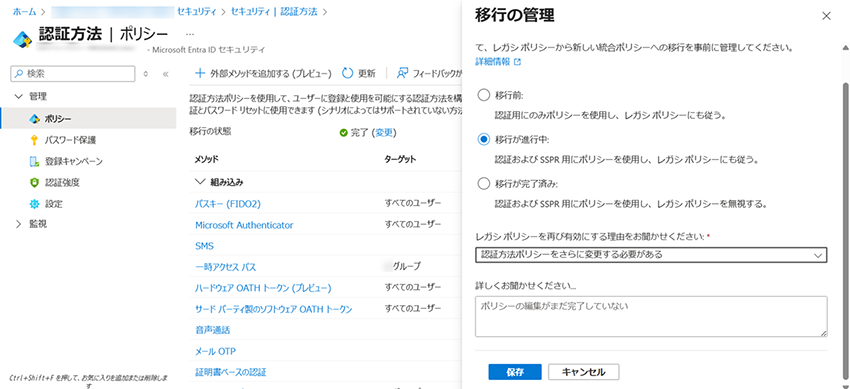Open the 一時アクセス パス method
This screenshot has width=850, height=389.
(225, 267)
